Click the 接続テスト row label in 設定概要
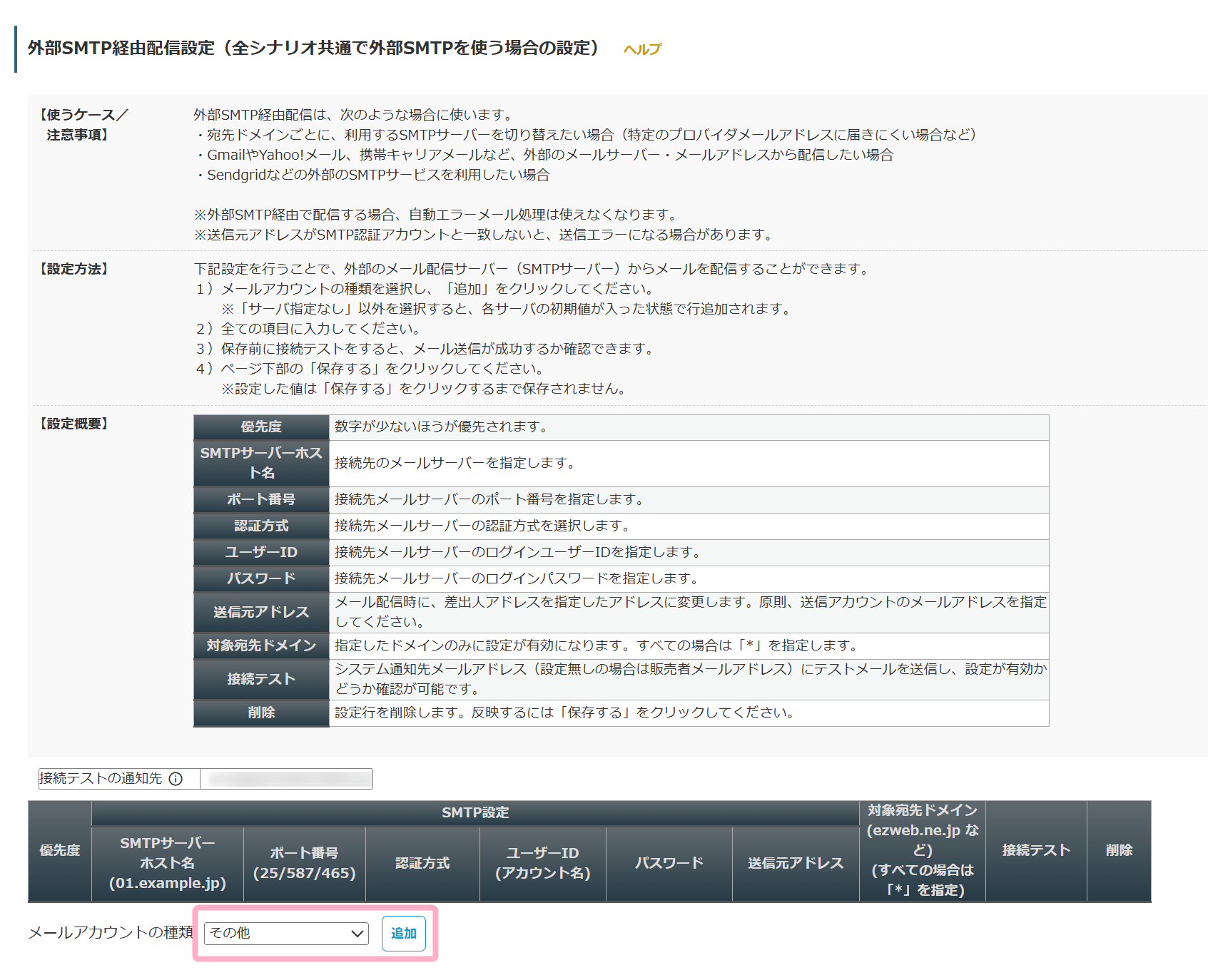Viewport: 1208px width, 980px height. point(261,680)
